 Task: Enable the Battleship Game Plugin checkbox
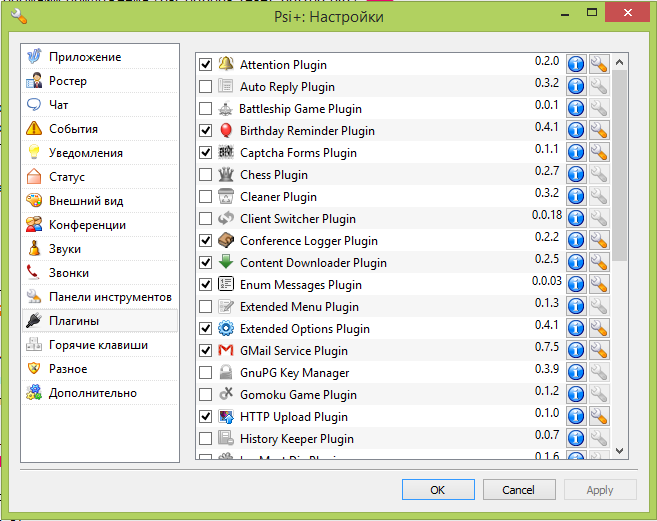[x=206, y=109]
